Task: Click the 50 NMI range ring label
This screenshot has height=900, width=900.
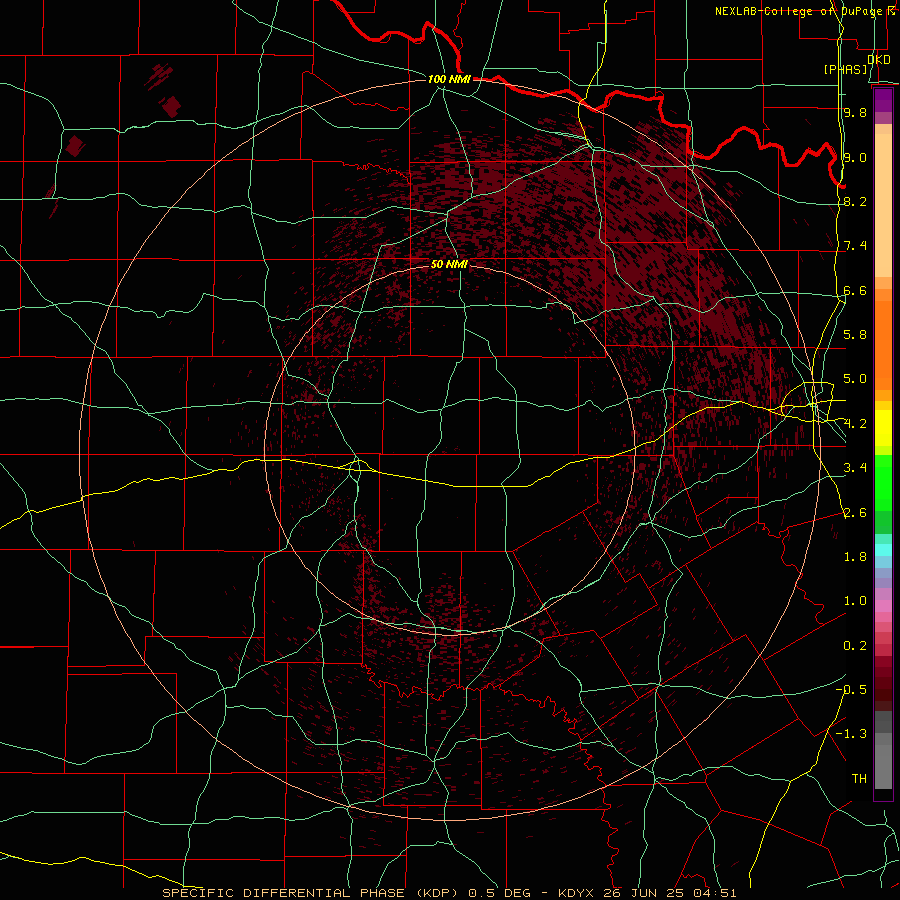Action: (449, 265)
